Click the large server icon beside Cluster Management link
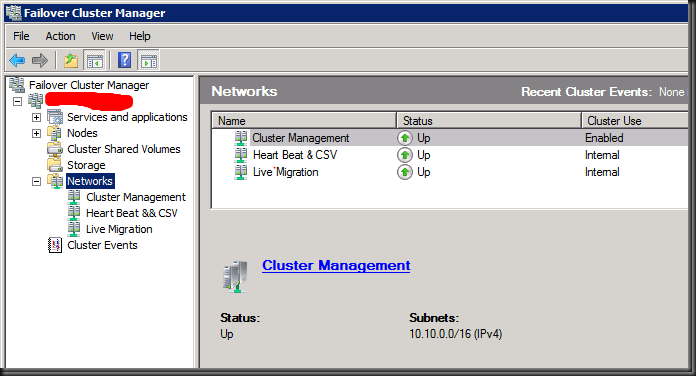 pos(235,277)
